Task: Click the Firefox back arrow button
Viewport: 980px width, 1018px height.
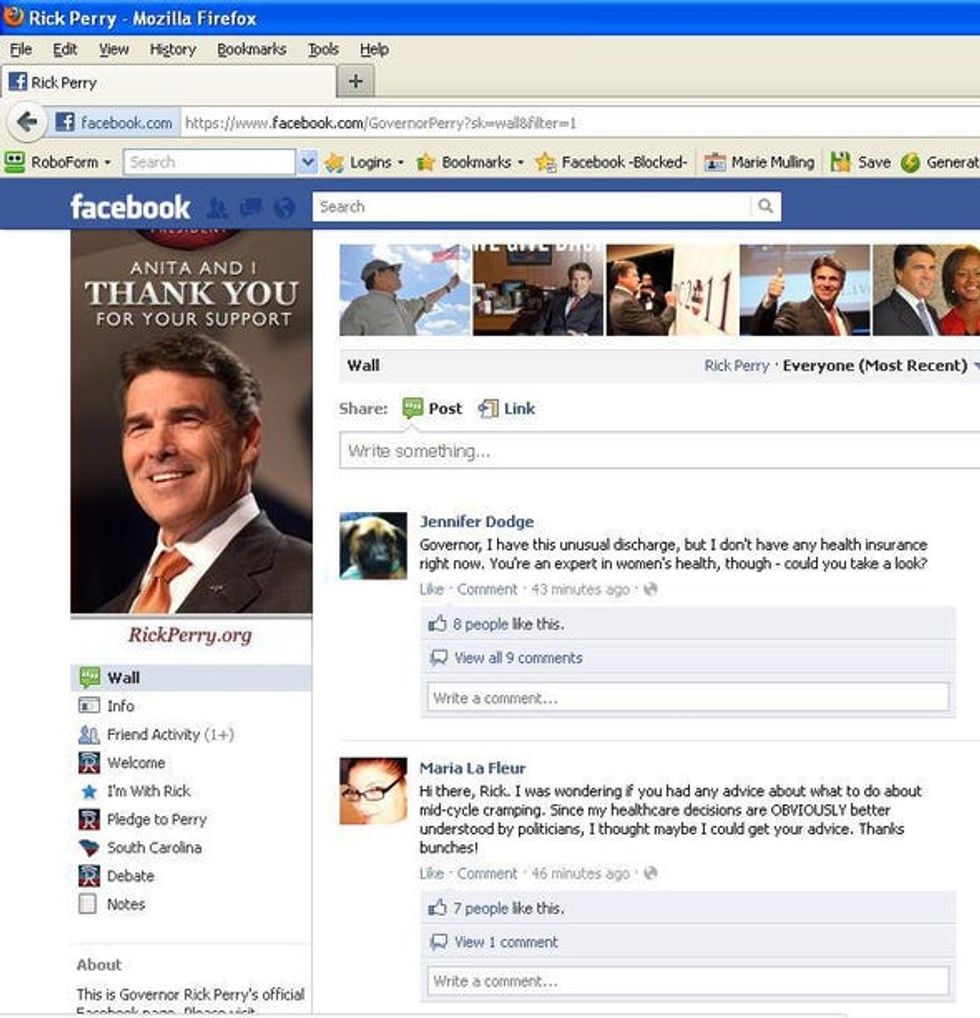Action: tap(27, 122)
